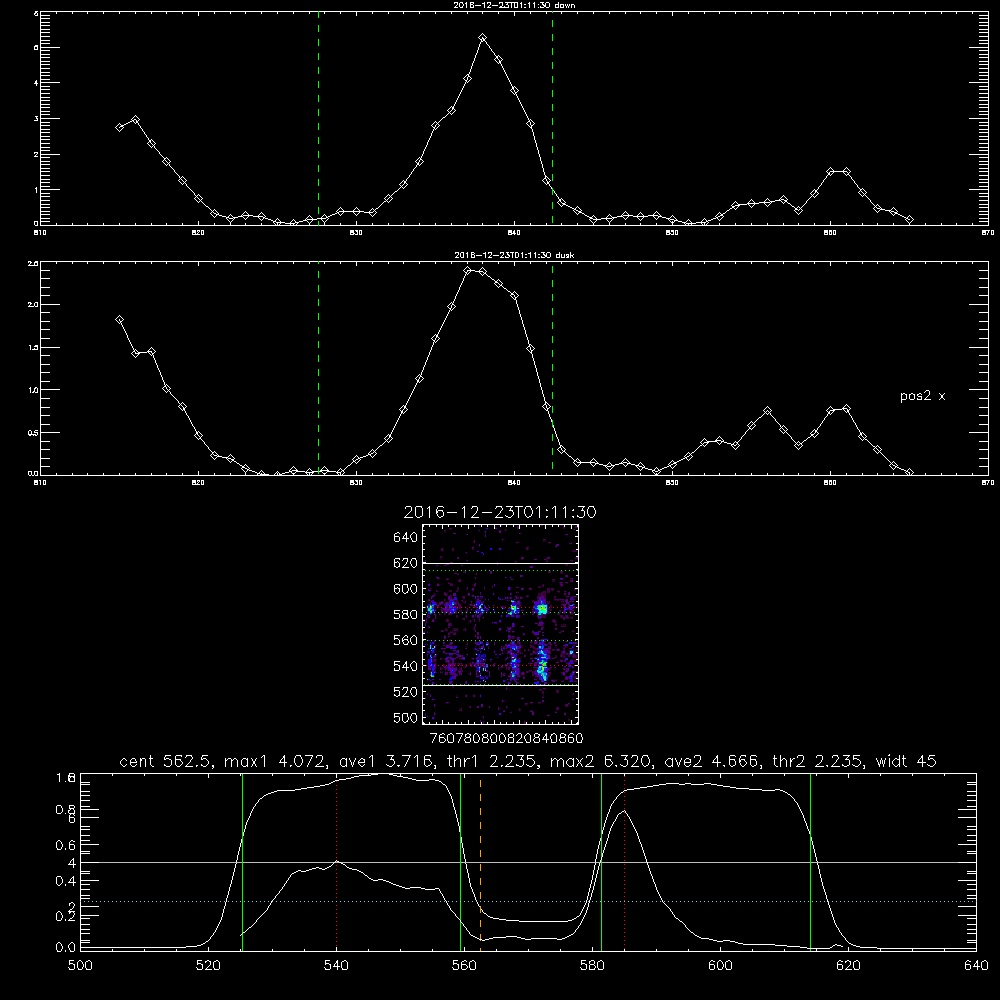Click the red dotted line near 585
The height and width of the screenshot is (1000, 1000).
coord(624,862)
